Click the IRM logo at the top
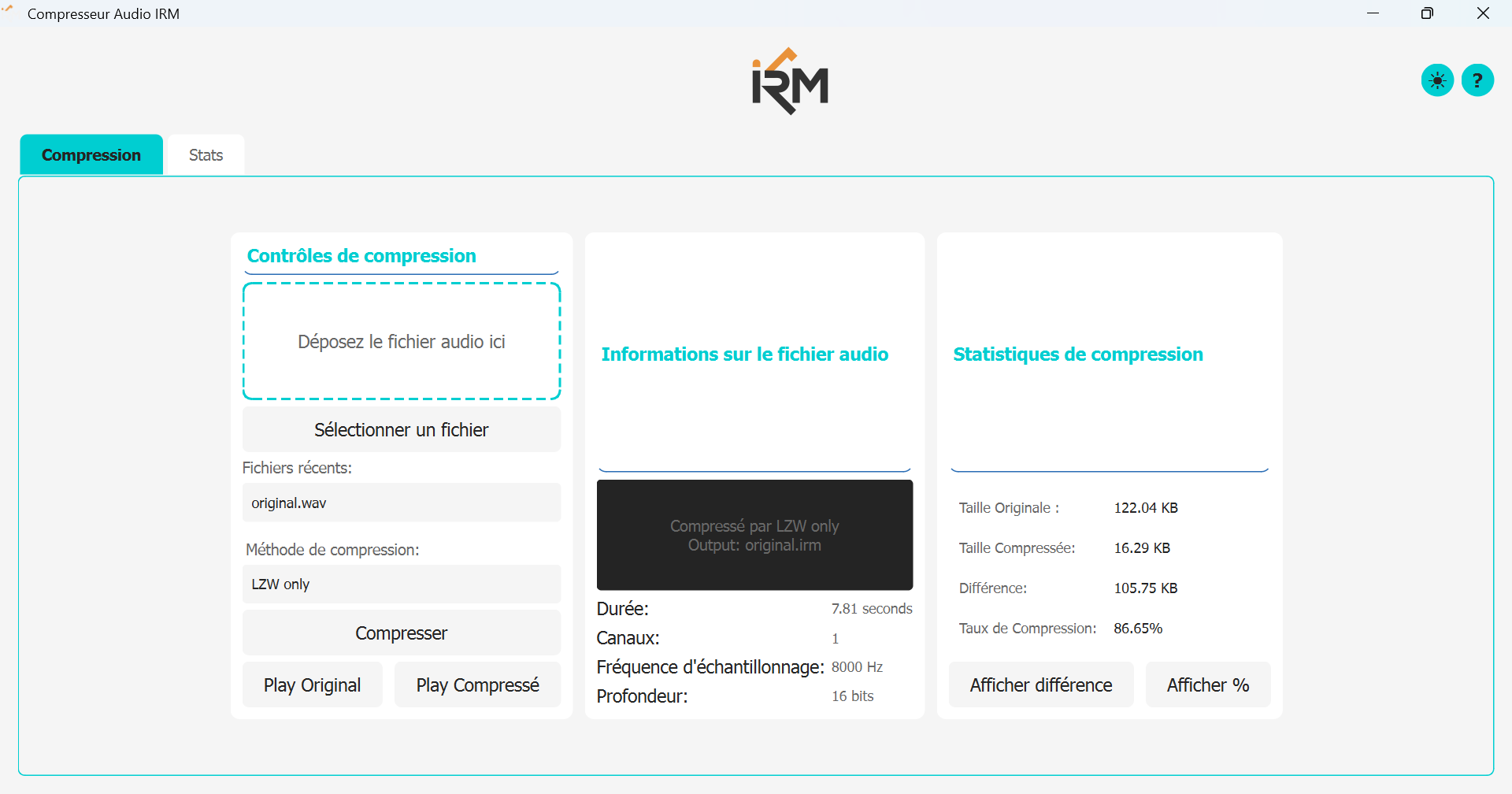This screenshot has height=794, width=1512. tap(790, 82)
